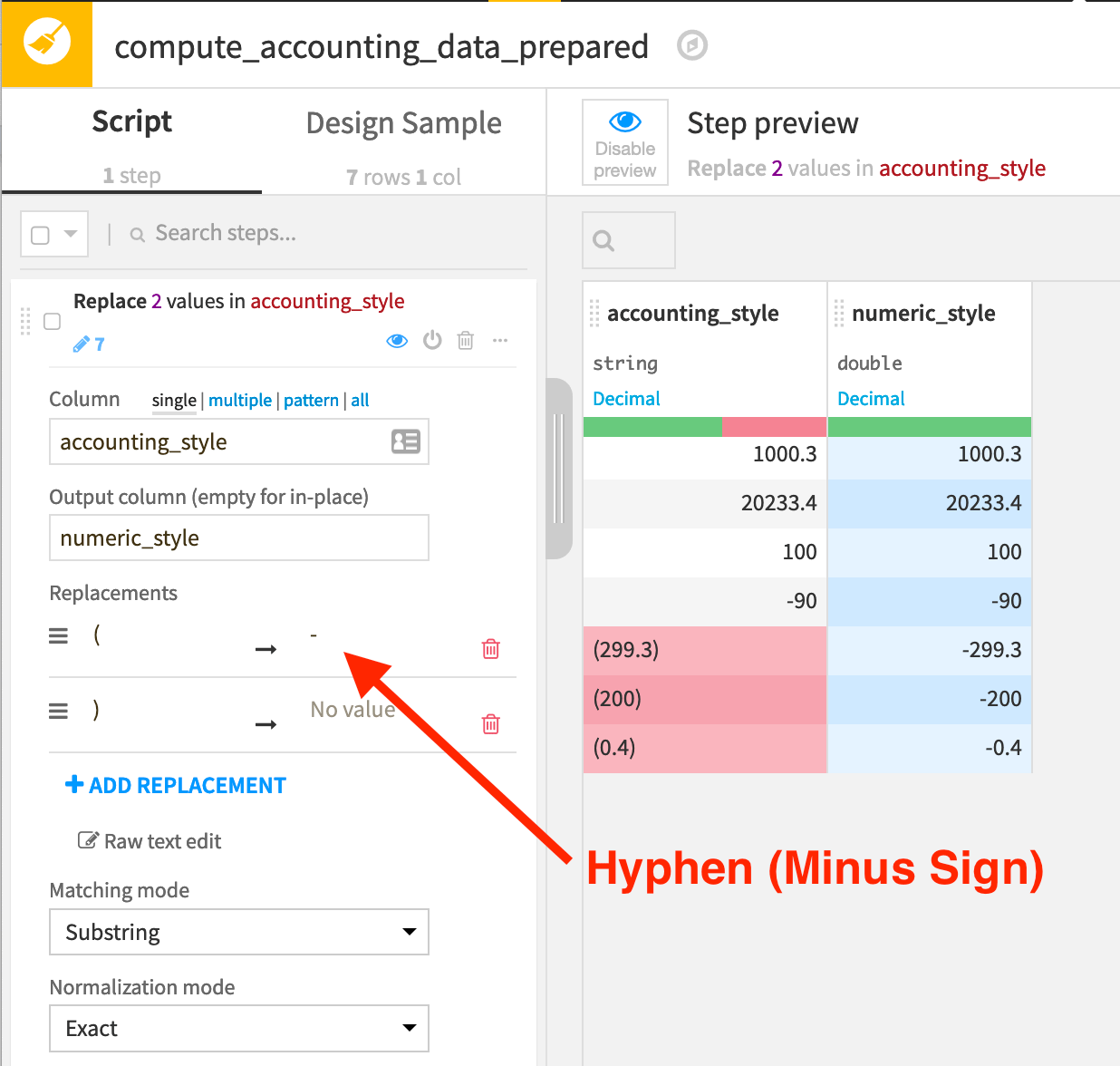Viewport: 1120px width, 1066px height.
Task: Open the Normalization mode Exact dropdown
Action: tap(238, 1028)
